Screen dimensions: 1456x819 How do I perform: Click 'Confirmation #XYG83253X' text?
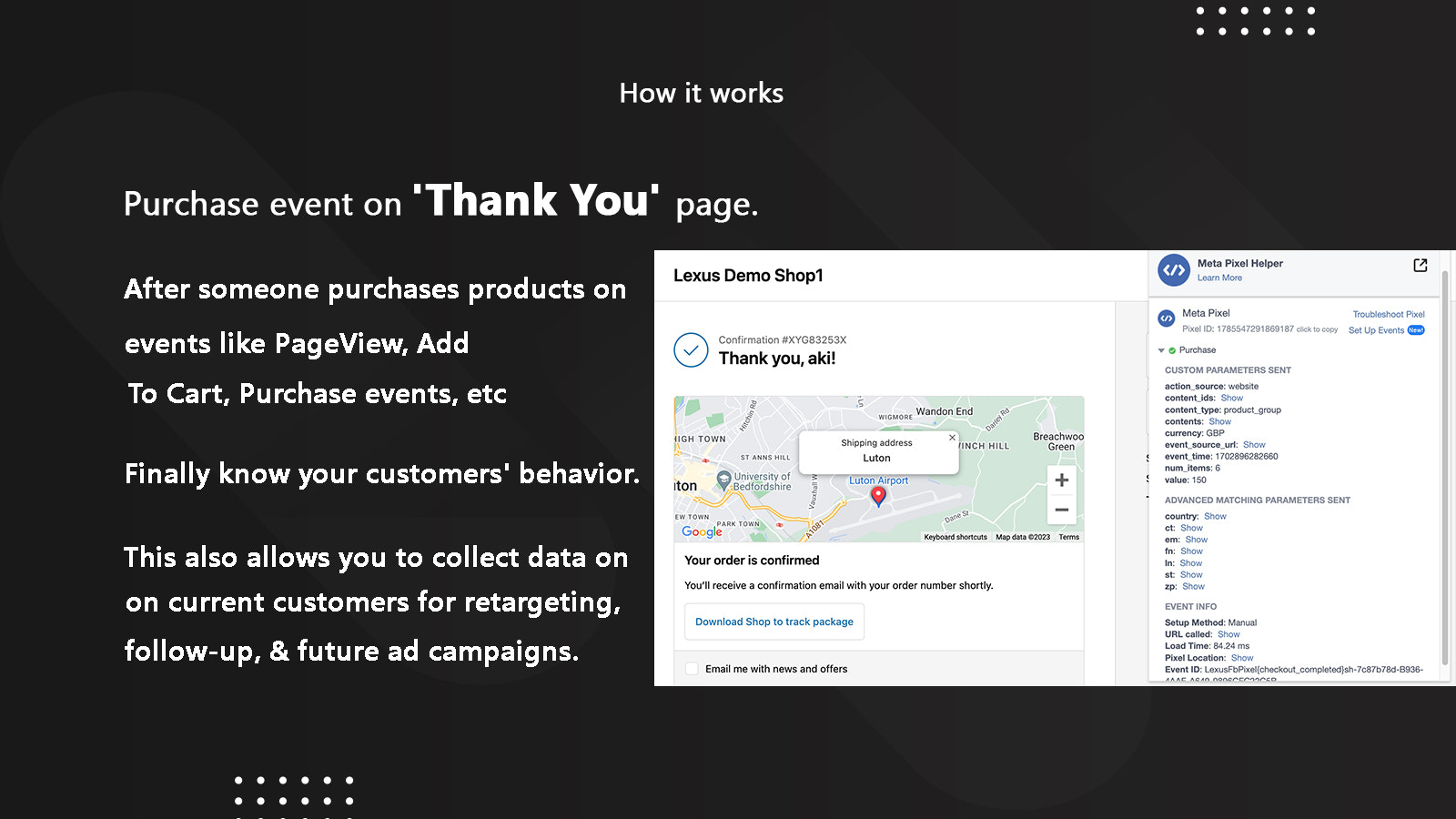coord(782,340)
